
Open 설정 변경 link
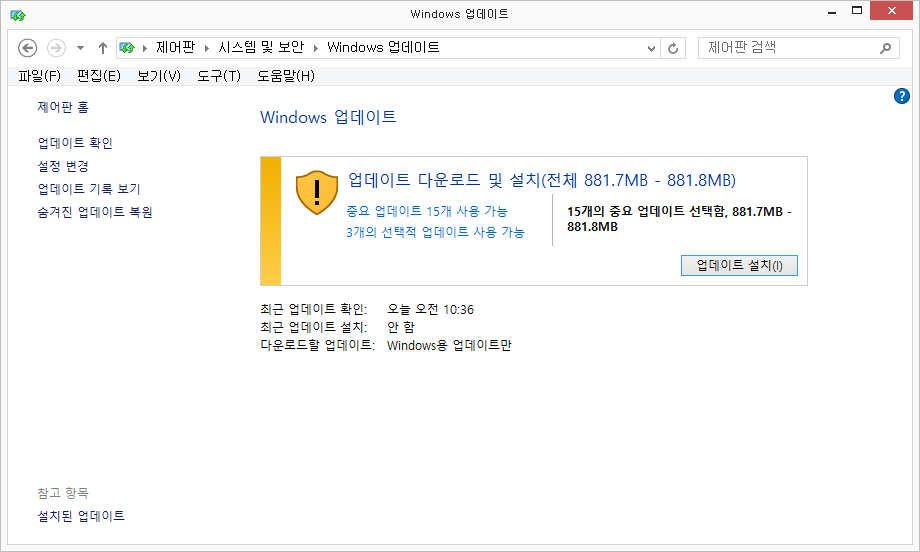[63, 166]
